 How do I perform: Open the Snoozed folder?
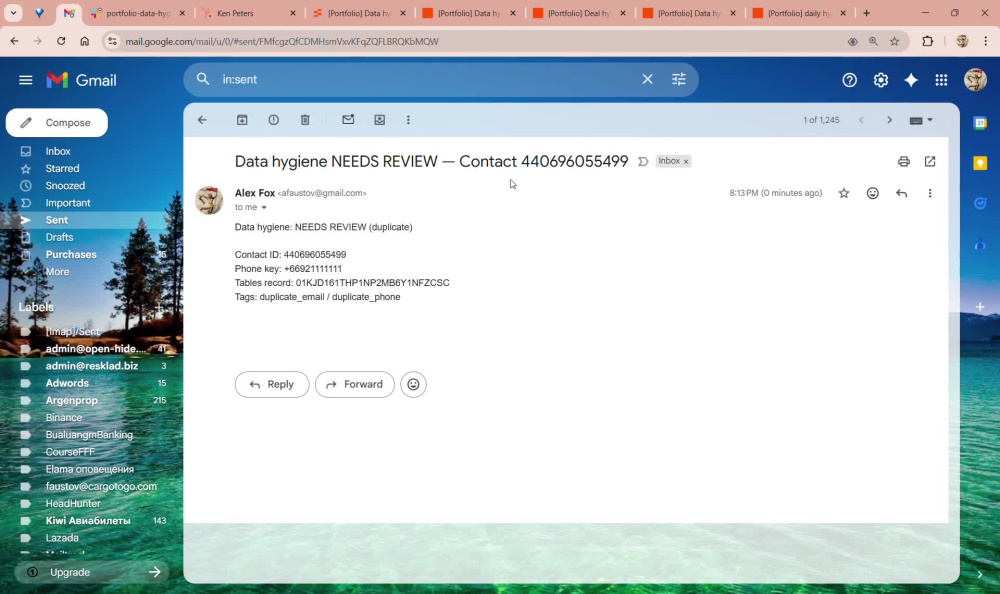[x=64, y=186]
